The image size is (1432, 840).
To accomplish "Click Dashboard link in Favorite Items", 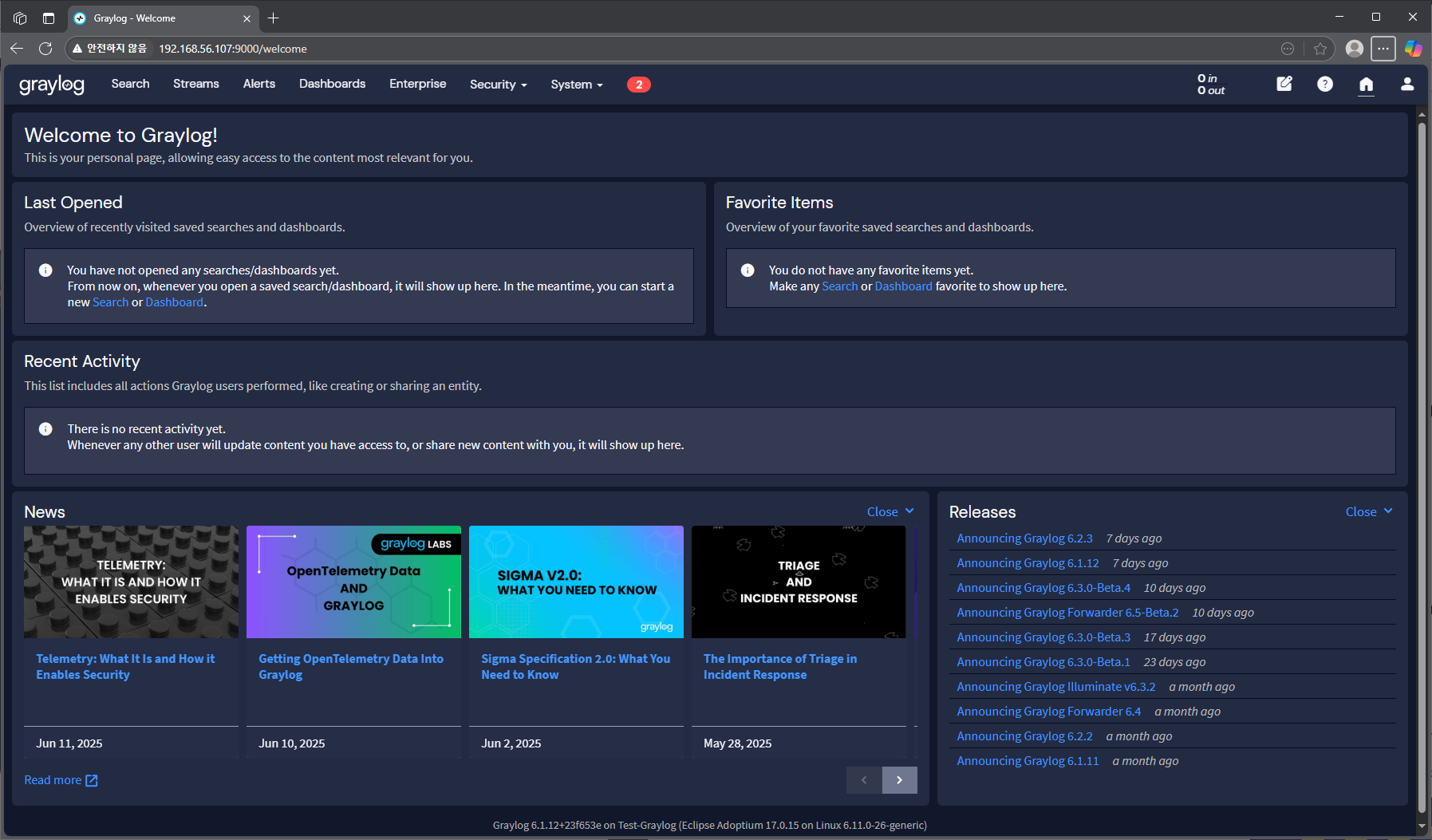I will [x=903, y=286].
